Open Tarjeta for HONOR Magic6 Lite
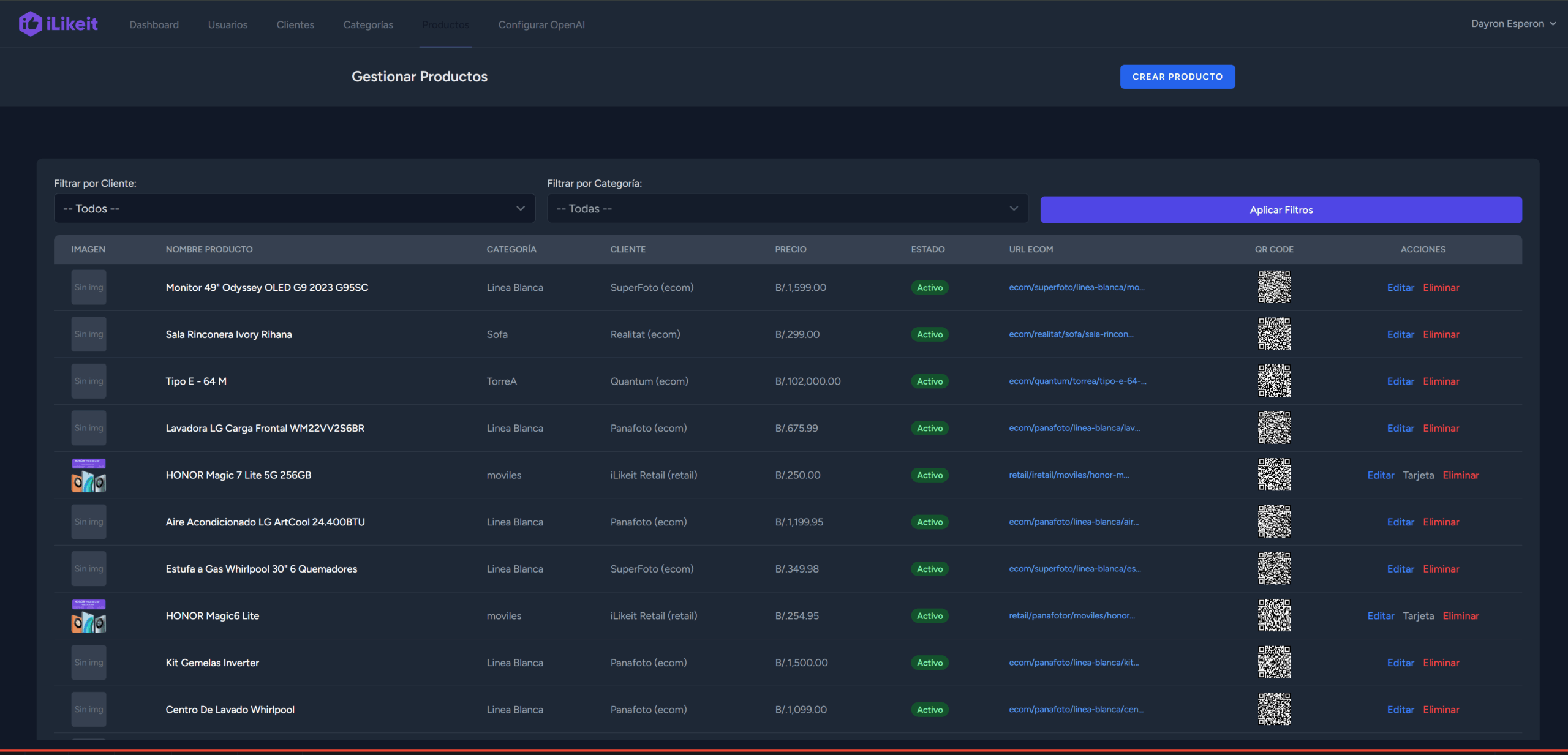 [1418, 616]
